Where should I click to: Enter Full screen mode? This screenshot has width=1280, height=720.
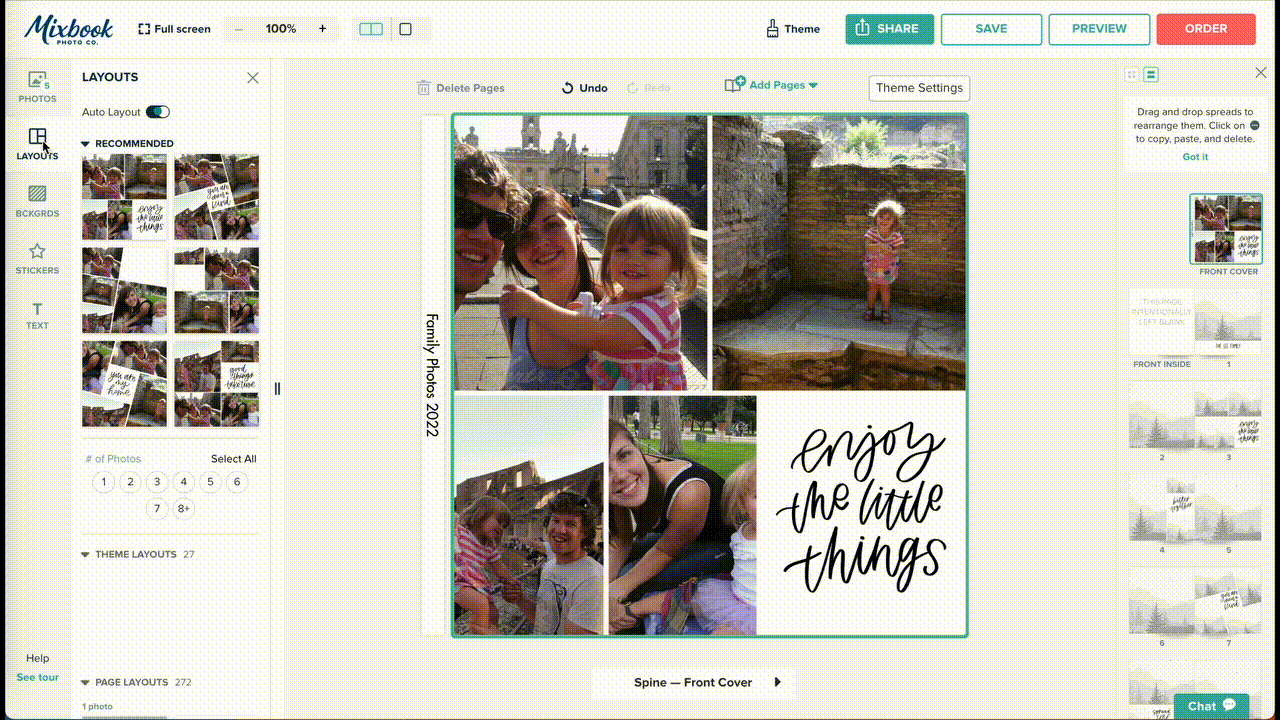[x=174, y=29]
